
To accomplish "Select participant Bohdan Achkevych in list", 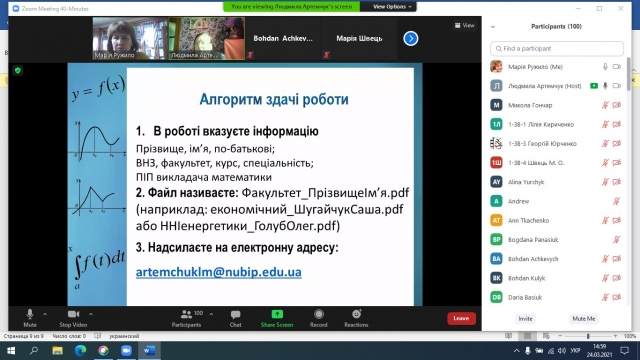I will 556,259.
